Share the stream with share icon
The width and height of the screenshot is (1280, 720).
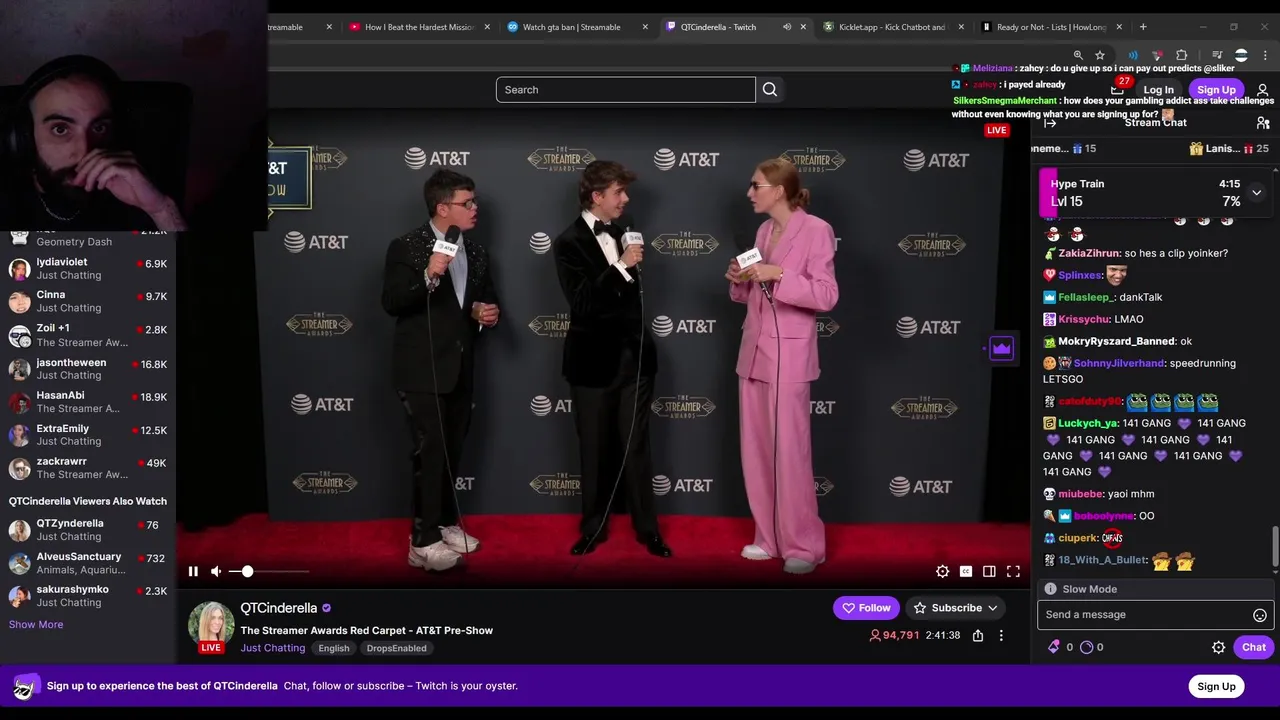(x=978, y=635)
